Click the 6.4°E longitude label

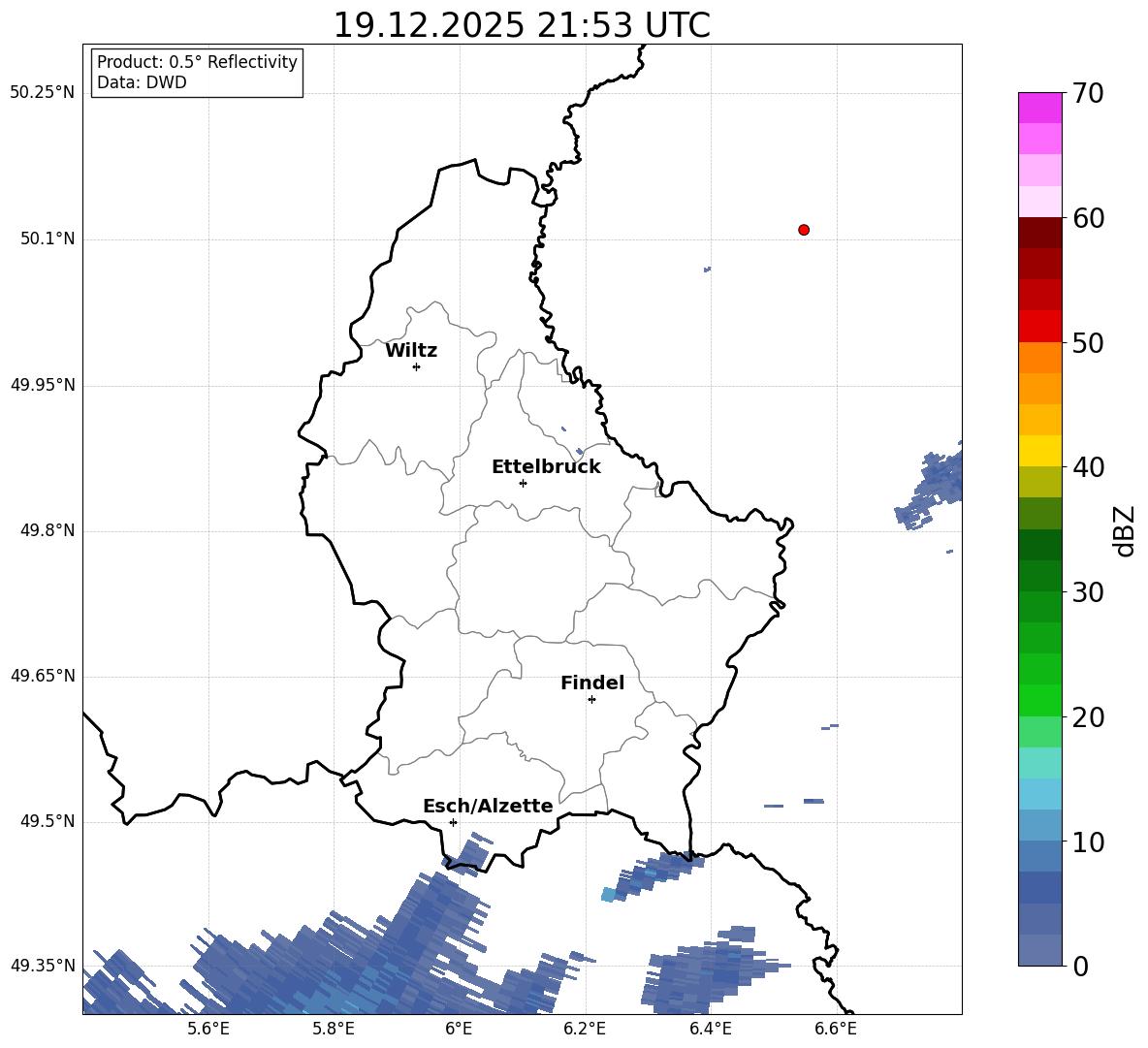pos(710,1029)
